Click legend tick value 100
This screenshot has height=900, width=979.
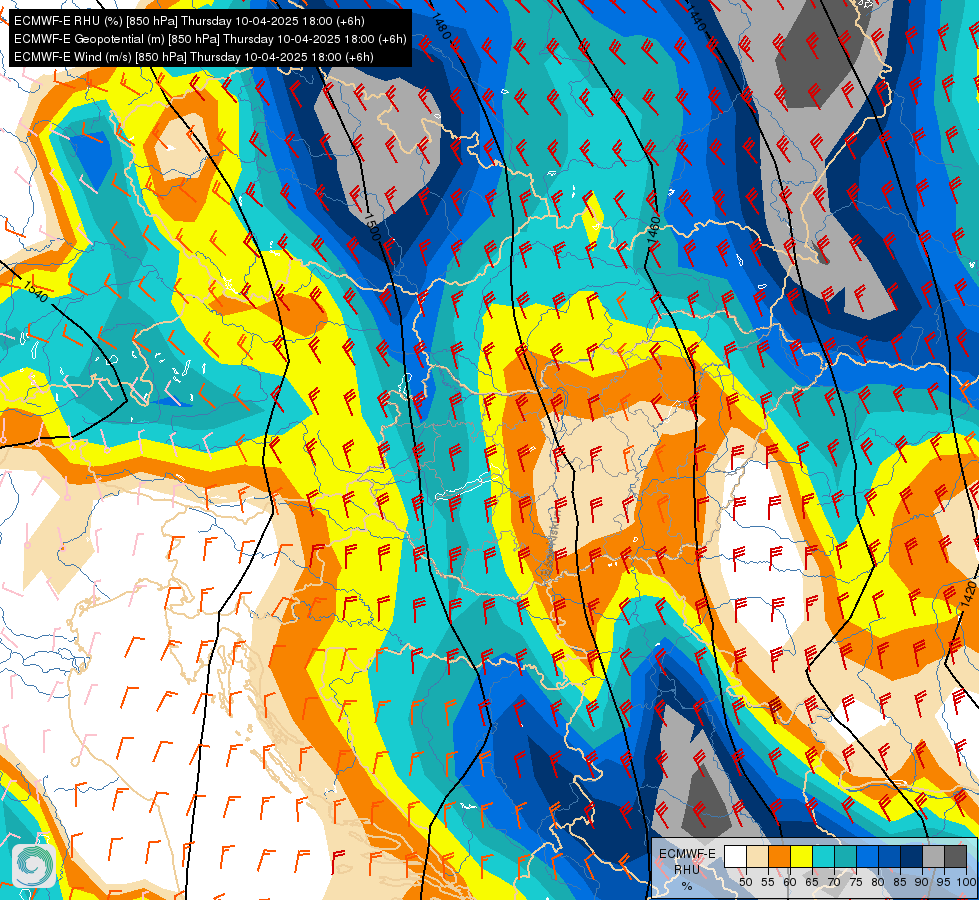pyautogui.click(x=966, y=882)
